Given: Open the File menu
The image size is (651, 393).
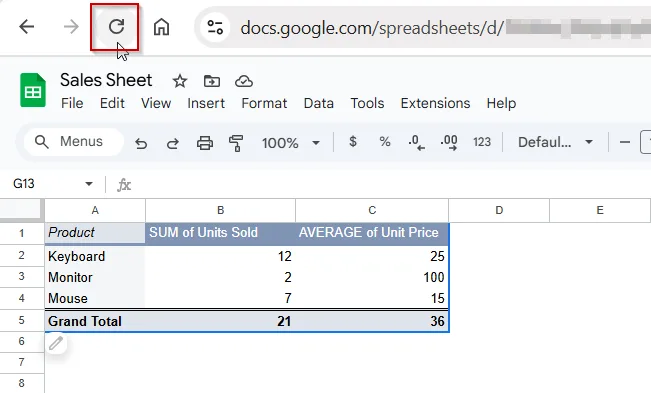Looking at the screenshot, I should click(72, 103).
